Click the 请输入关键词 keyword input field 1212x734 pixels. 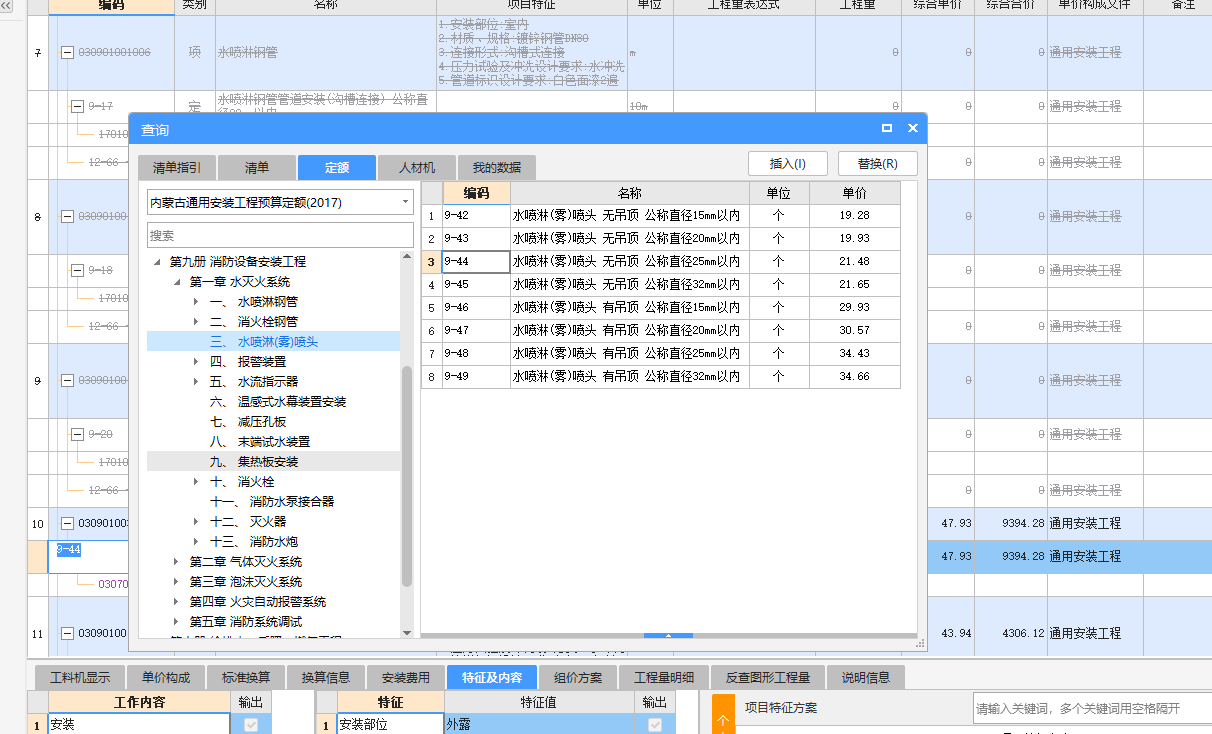click(1092, 708)
